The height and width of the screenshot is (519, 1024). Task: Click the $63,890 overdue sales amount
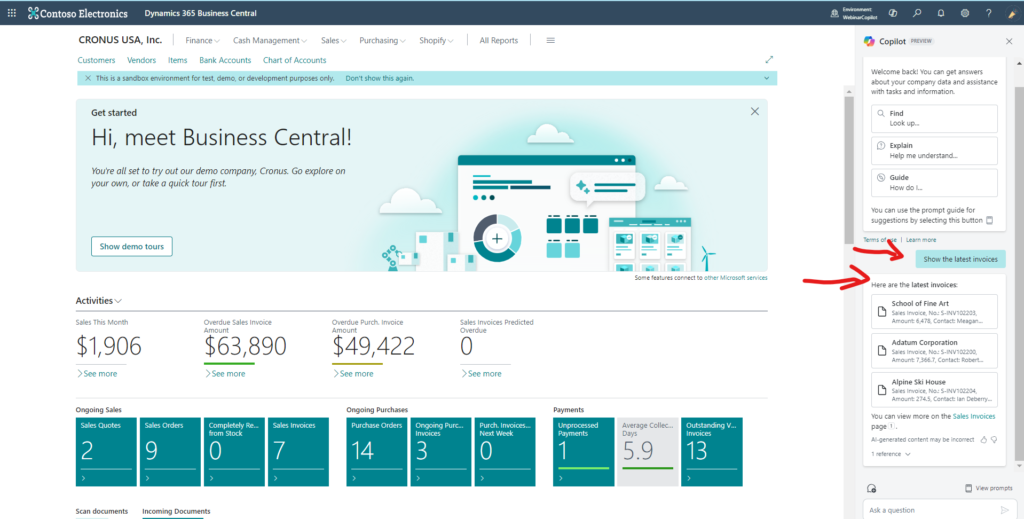pyautogui.click(x=246, y=346)
